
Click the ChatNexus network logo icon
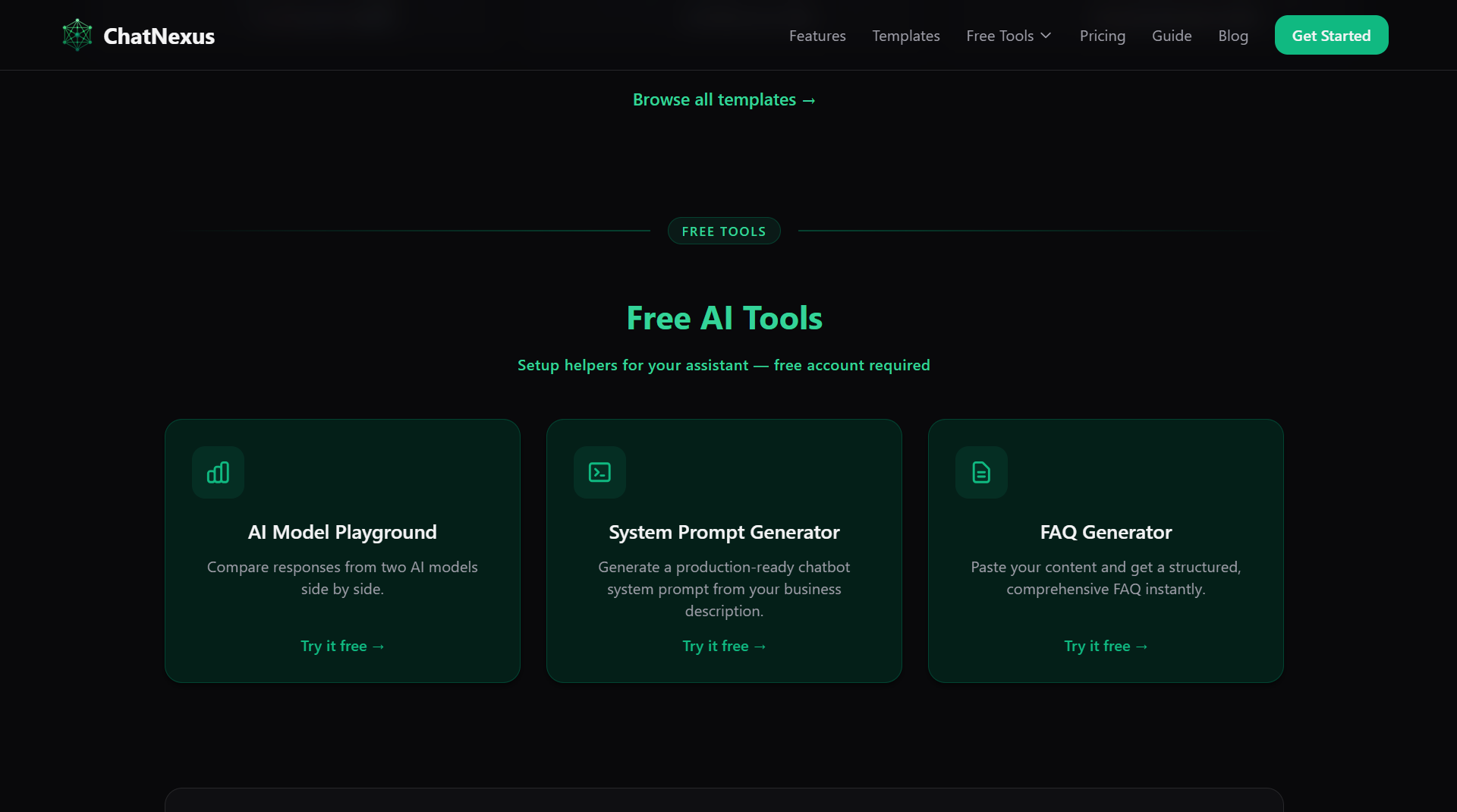[x=77, y=35]
